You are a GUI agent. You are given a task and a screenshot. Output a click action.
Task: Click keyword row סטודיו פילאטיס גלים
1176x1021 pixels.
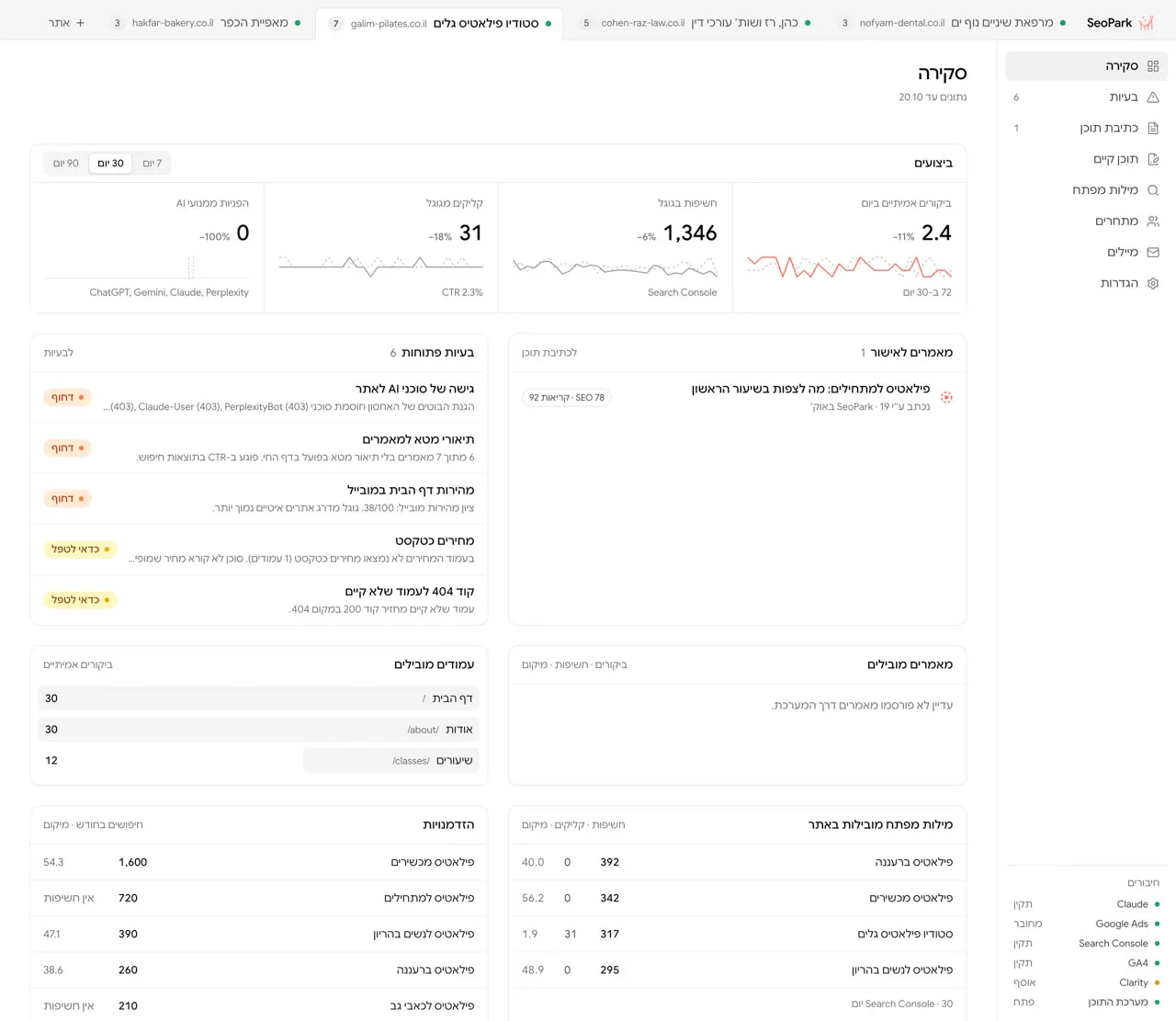tap(737, 934)
